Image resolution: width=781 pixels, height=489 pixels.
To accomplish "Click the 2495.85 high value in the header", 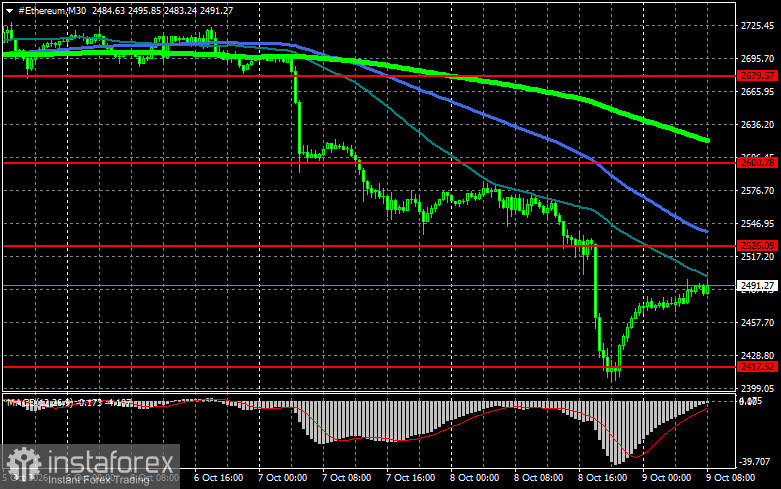I will [x=144, y=10].
